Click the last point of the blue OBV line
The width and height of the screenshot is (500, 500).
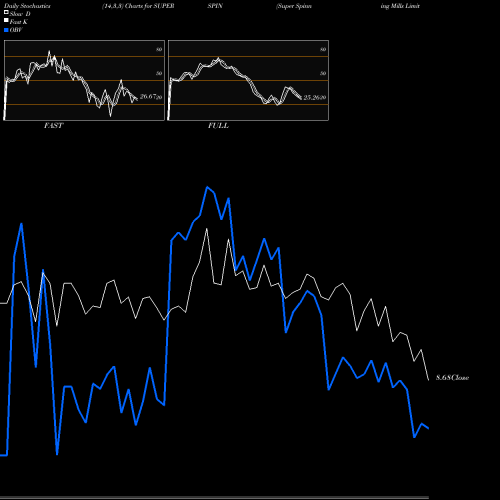428,429
